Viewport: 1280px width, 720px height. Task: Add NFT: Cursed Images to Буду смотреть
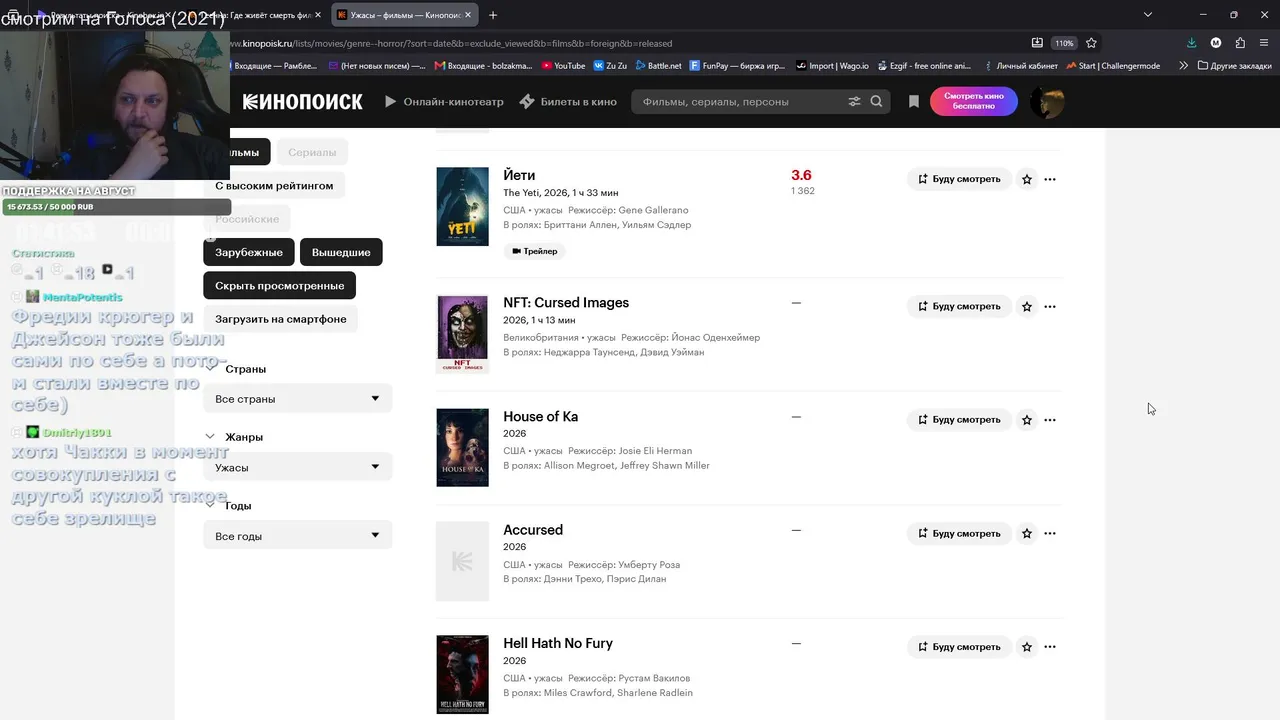[x=959, y=306]
